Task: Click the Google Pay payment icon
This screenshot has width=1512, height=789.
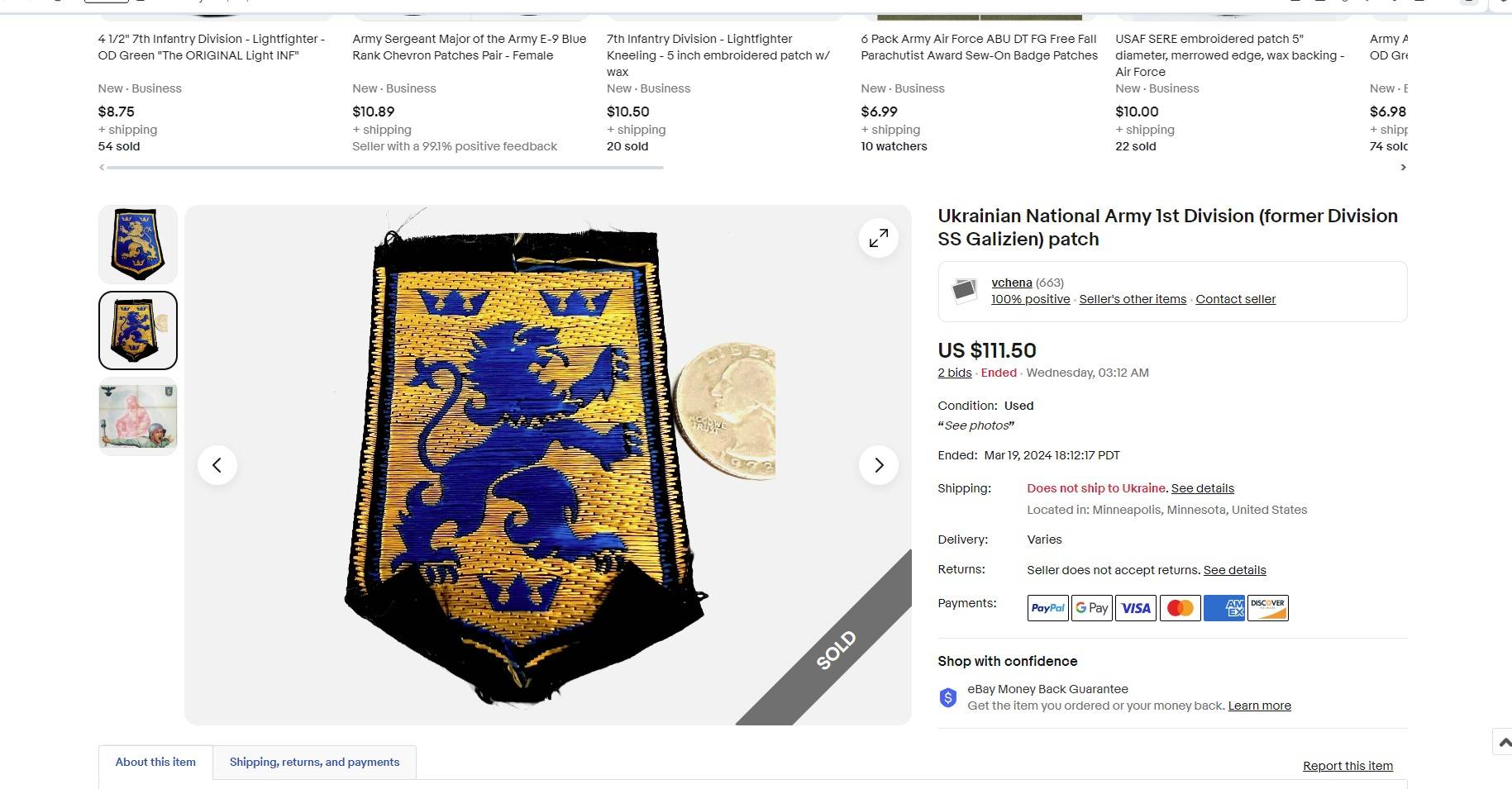Action: pyautogui.click(x=1091, y=608)
